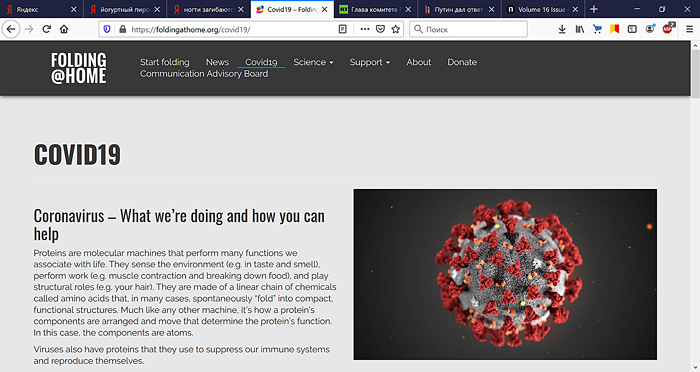Open the Donate link
Image resolution: width=700 pixels, height=372 pixels.
pos(462,62)
